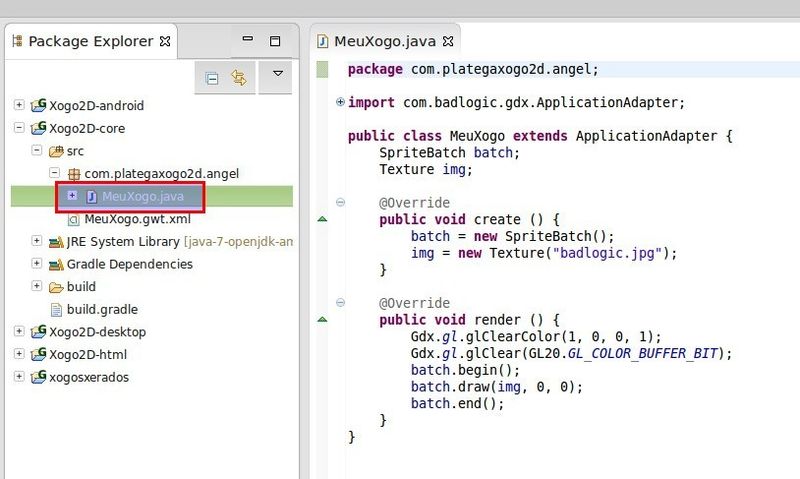The width and height of the screenshot is (800, 479).
Task: Toggle Link with Editor icon
Action: (x=238, y=78)
